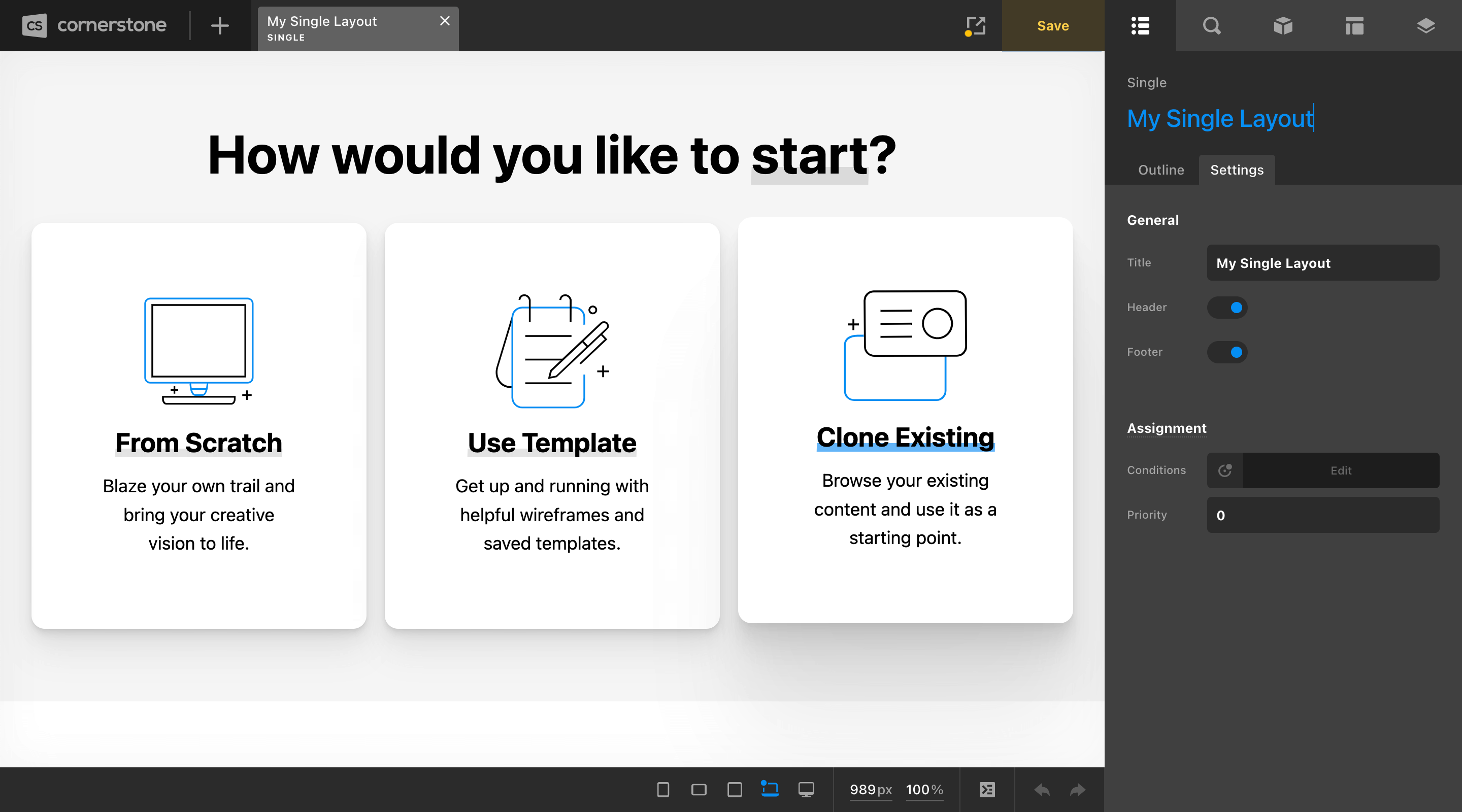Screen dimensions: 1462x812
Task: Click Edit button under Conditions
Action: click(1341, 470)
